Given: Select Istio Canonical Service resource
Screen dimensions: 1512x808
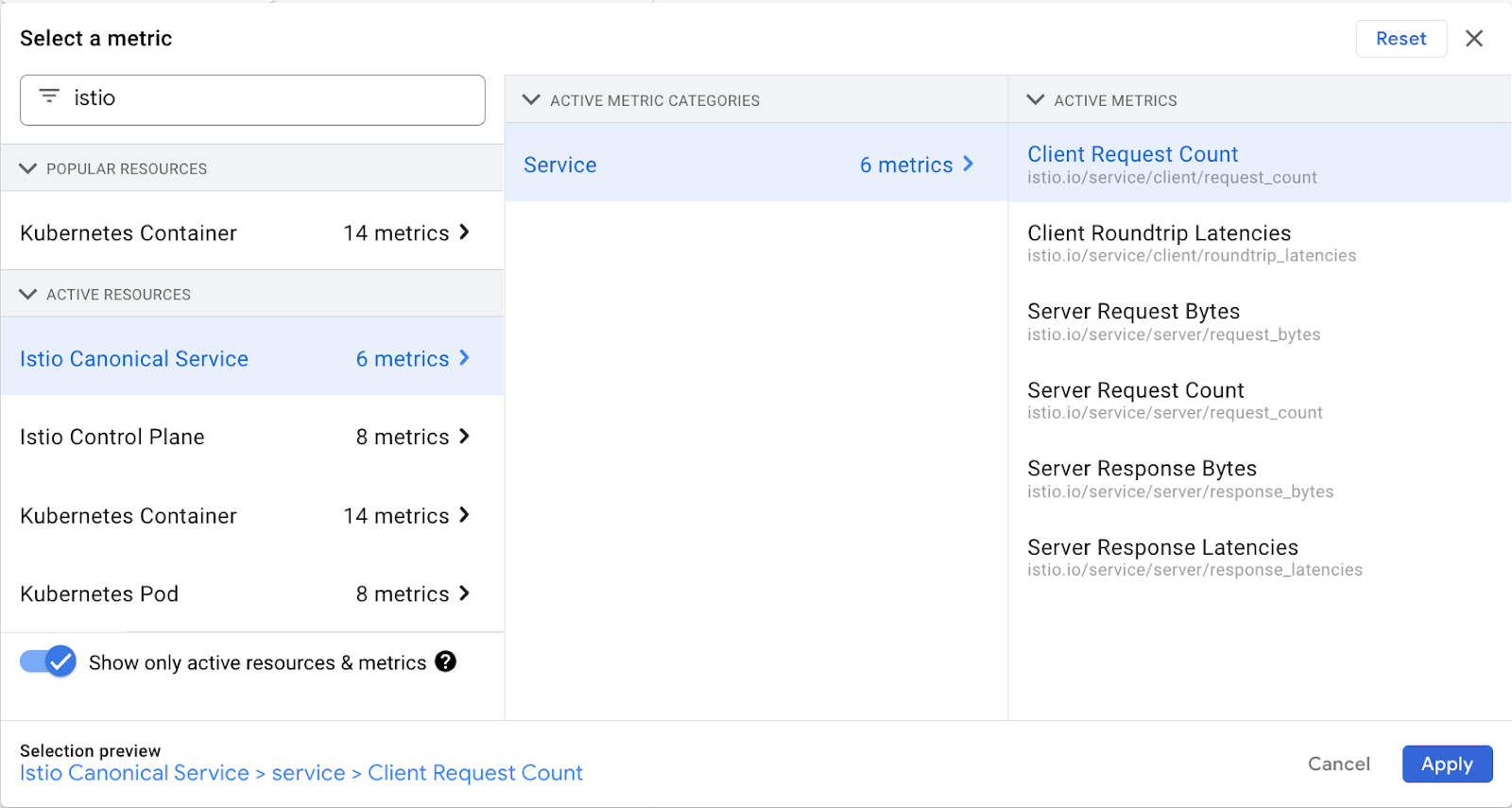Looking at the screenshot, I should pos(252,356).
